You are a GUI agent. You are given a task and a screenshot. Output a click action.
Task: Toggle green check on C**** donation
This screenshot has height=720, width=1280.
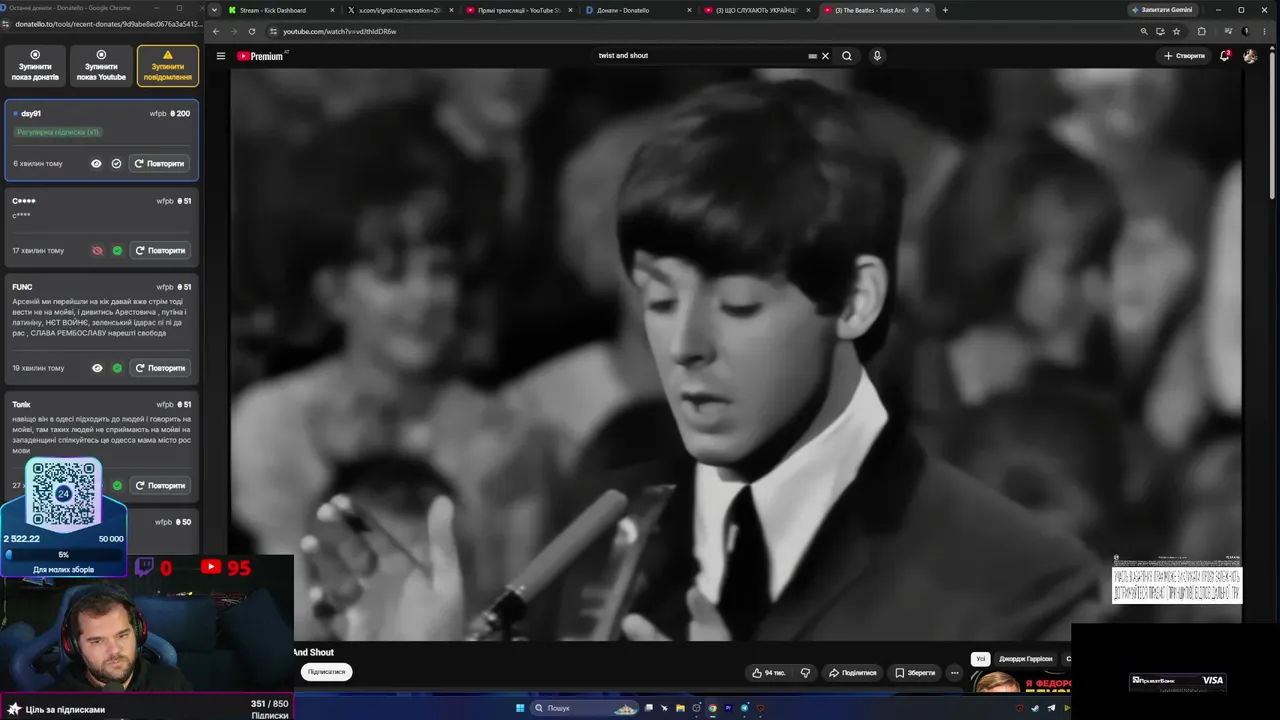[x=116, y=250]
